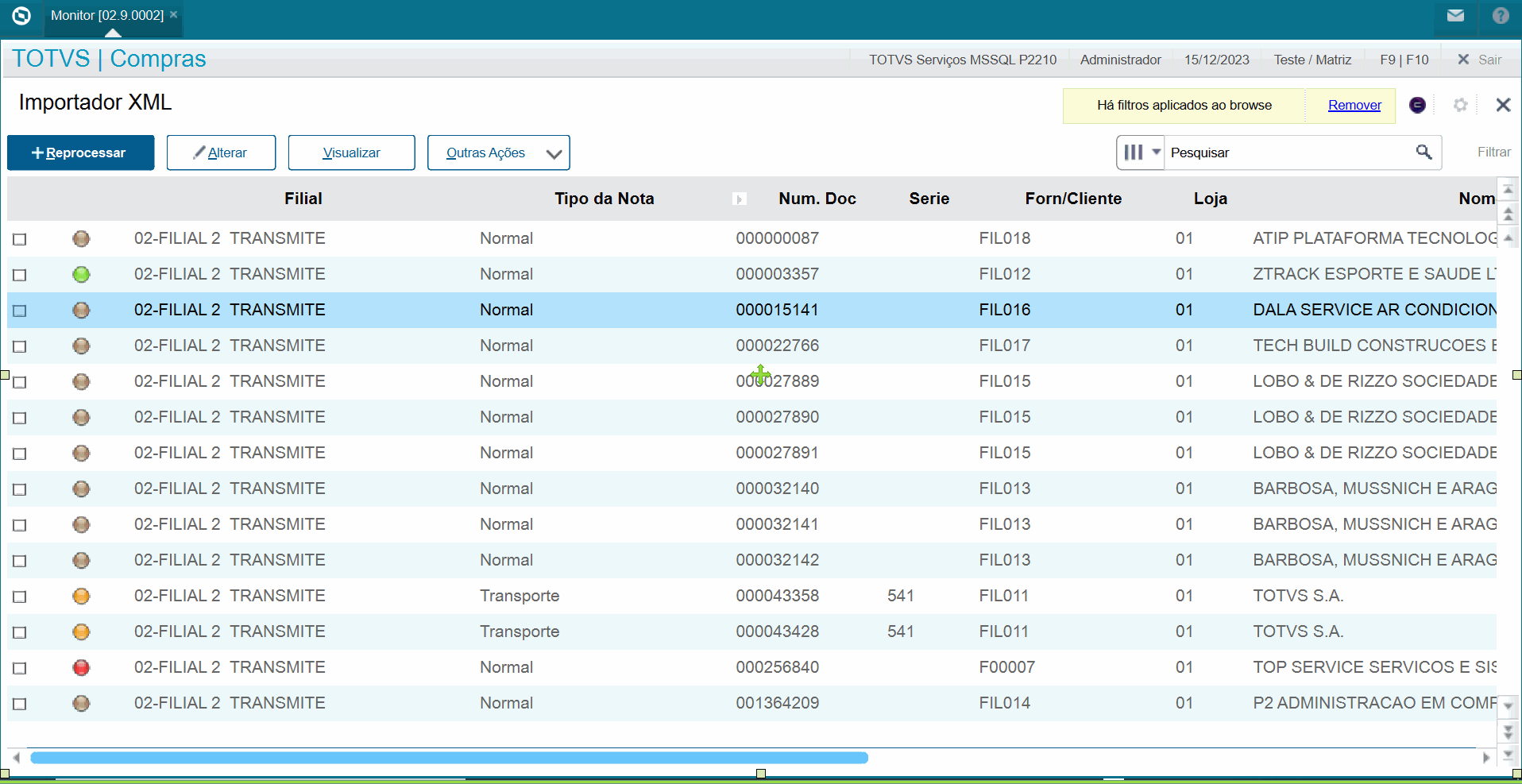Check the box for document 000003357
Screen dimensions: 1522x784
tap(20, 275)
